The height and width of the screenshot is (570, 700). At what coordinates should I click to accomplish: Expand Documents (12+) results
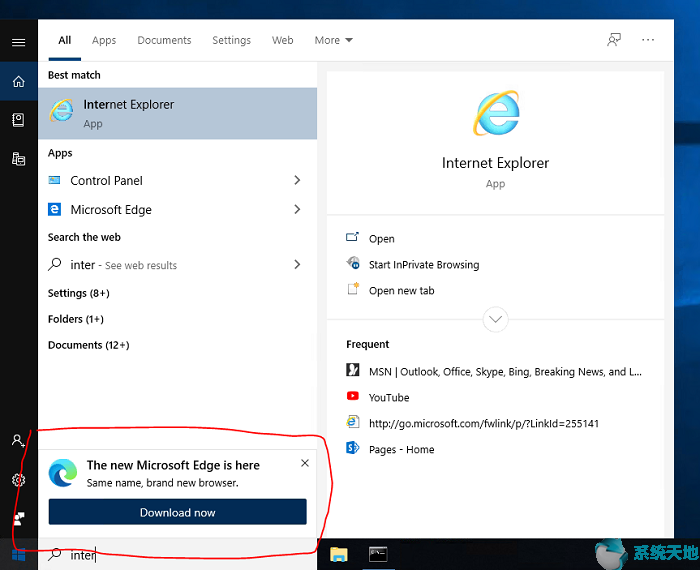(x=88, y=345)
